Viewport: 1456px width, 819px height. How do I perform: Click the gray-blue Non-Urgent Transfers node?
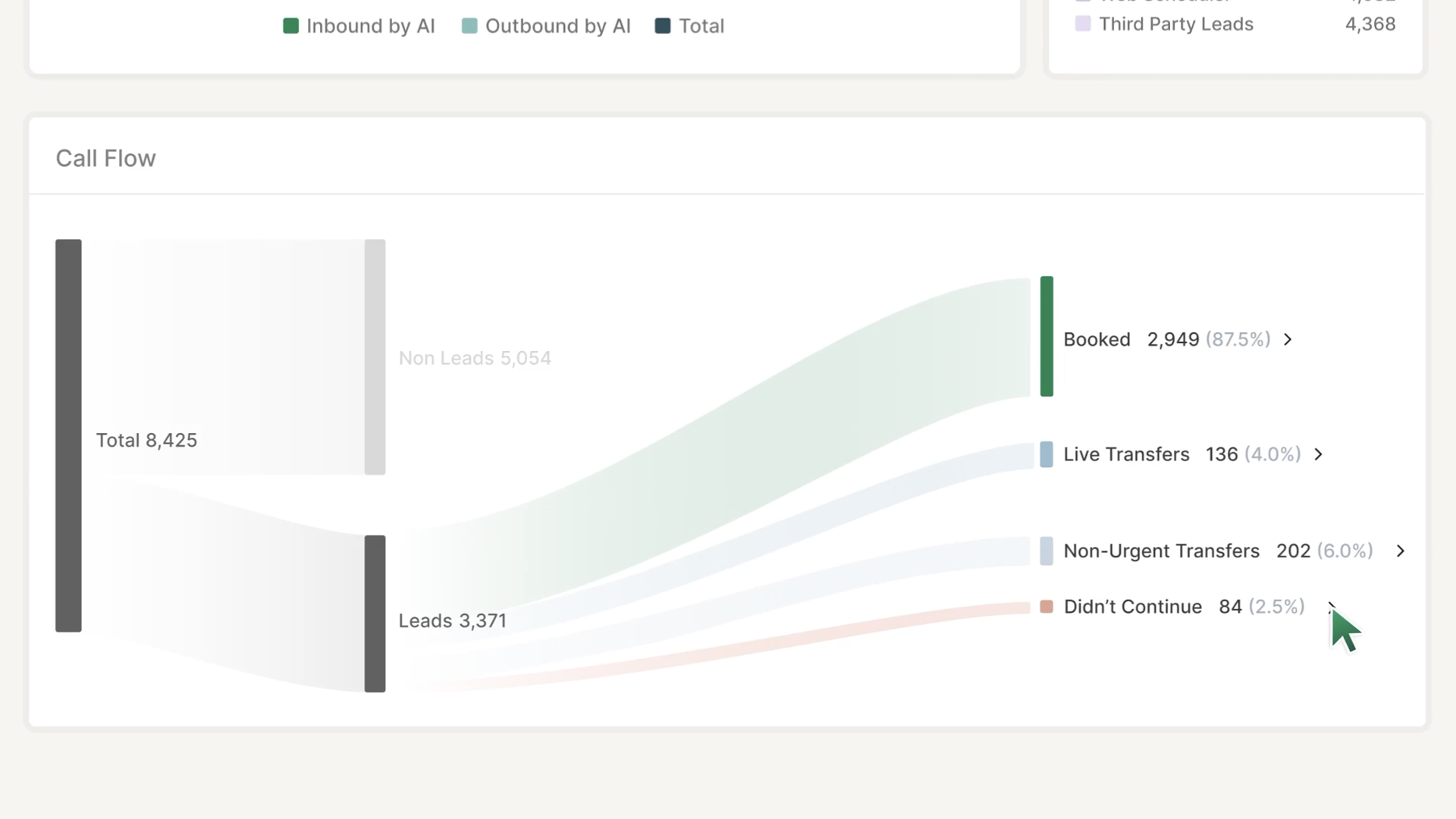click(x=1046, y=551)
